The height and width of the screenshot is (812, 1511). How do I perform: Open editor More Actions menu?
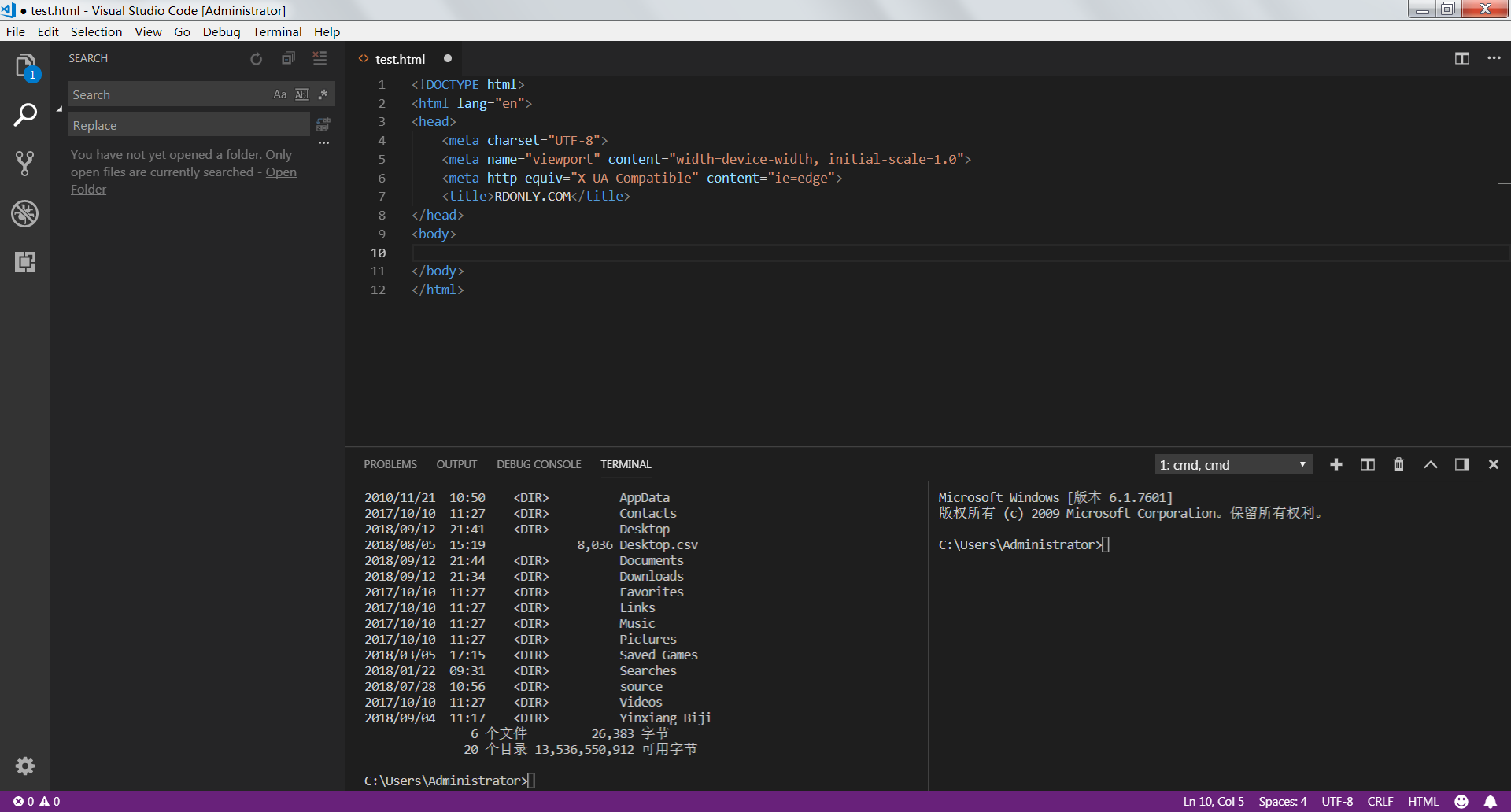1494,59
